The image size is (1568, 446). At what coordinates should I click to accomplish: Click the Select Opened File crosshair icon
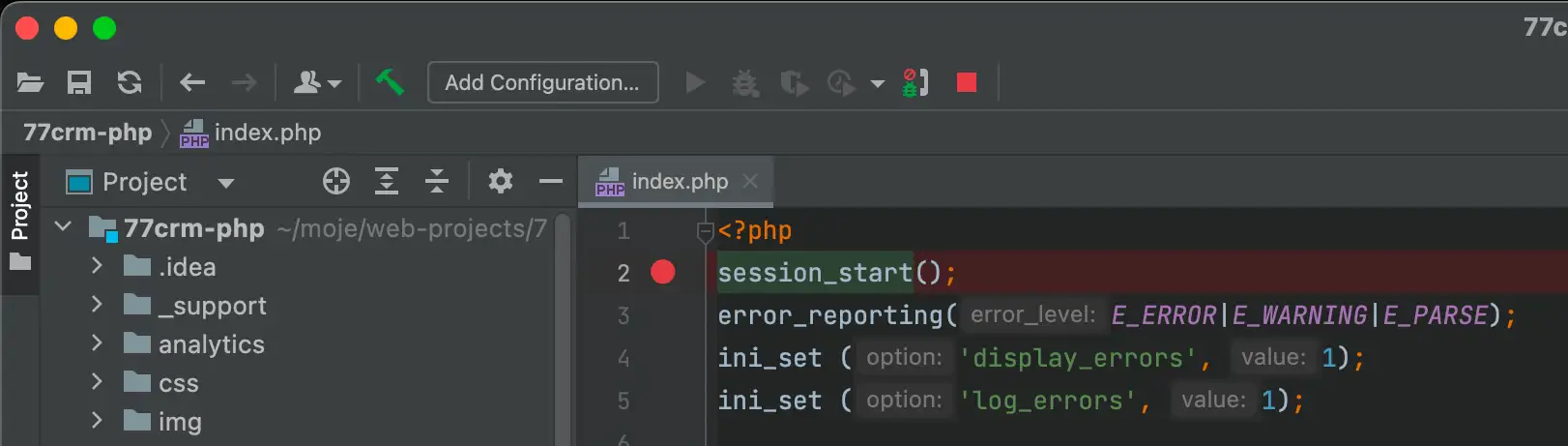pyautogui.click(x=336, y=181)
